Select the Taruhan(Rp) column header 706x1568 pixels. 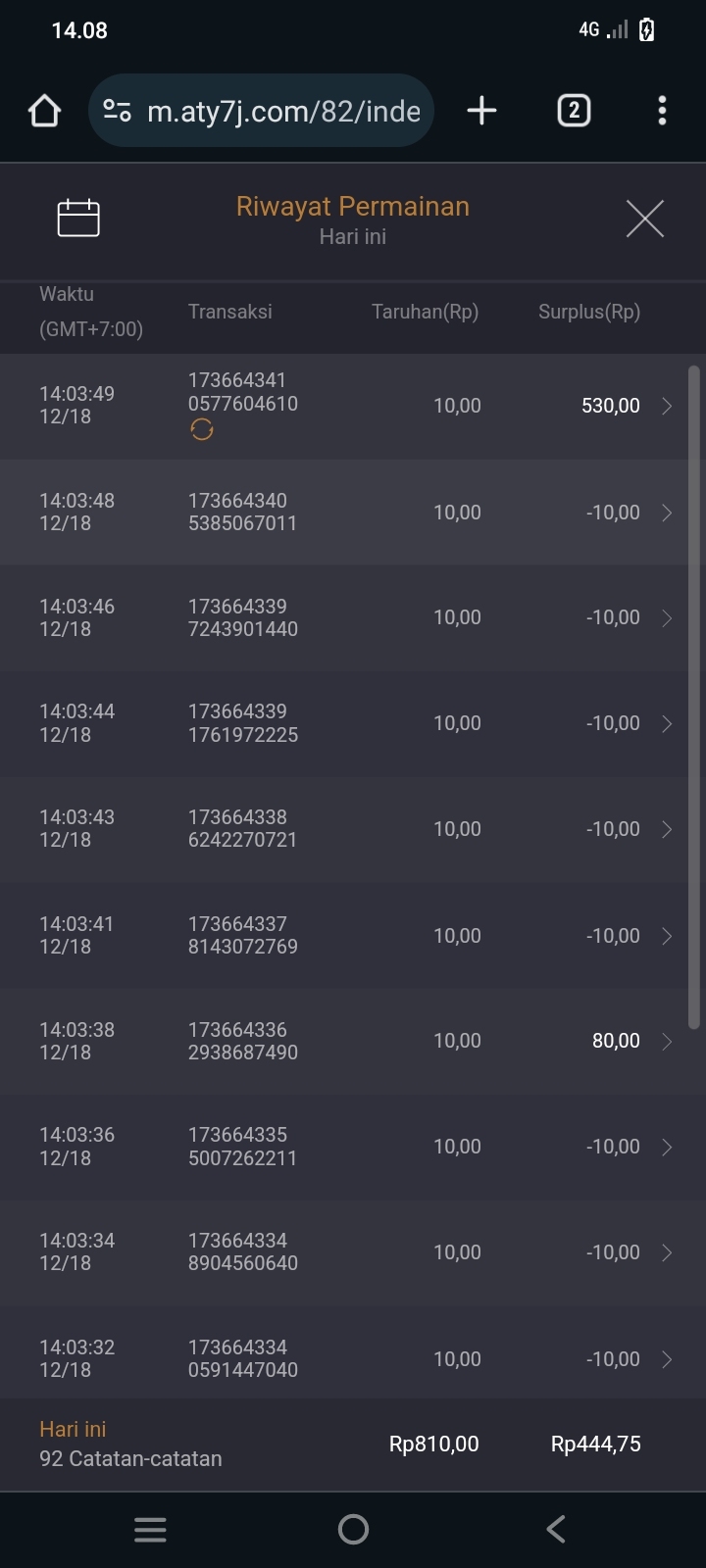pos(425,312)
